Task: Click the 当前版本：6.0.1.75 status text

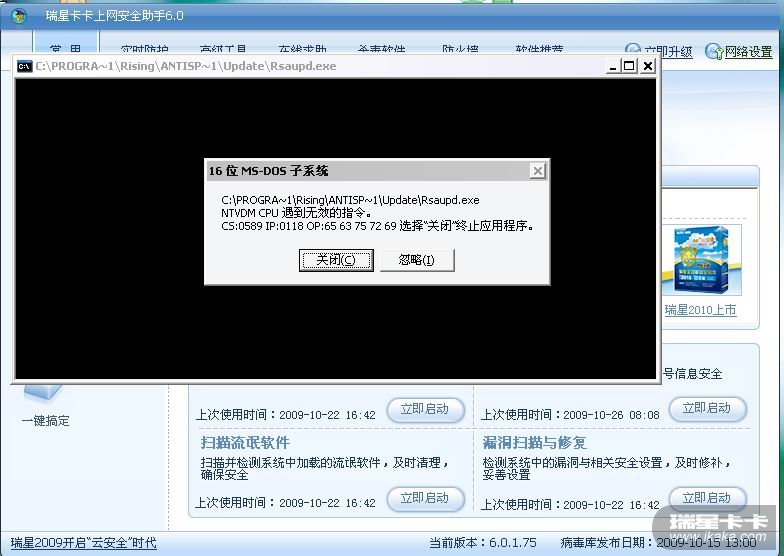Action: click(x=483, y=543)
